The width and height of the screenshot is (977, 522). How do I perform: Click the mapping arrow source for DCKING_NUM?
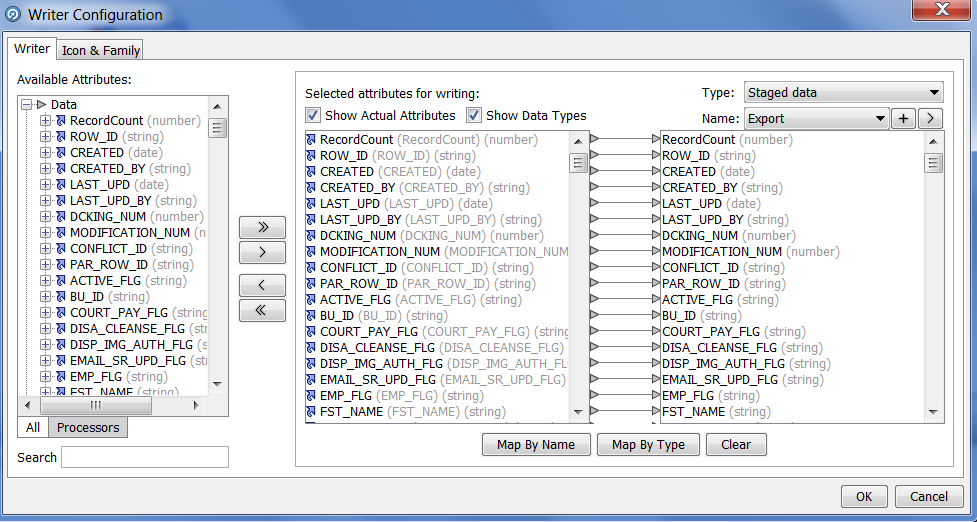click(x=594, y=235)
